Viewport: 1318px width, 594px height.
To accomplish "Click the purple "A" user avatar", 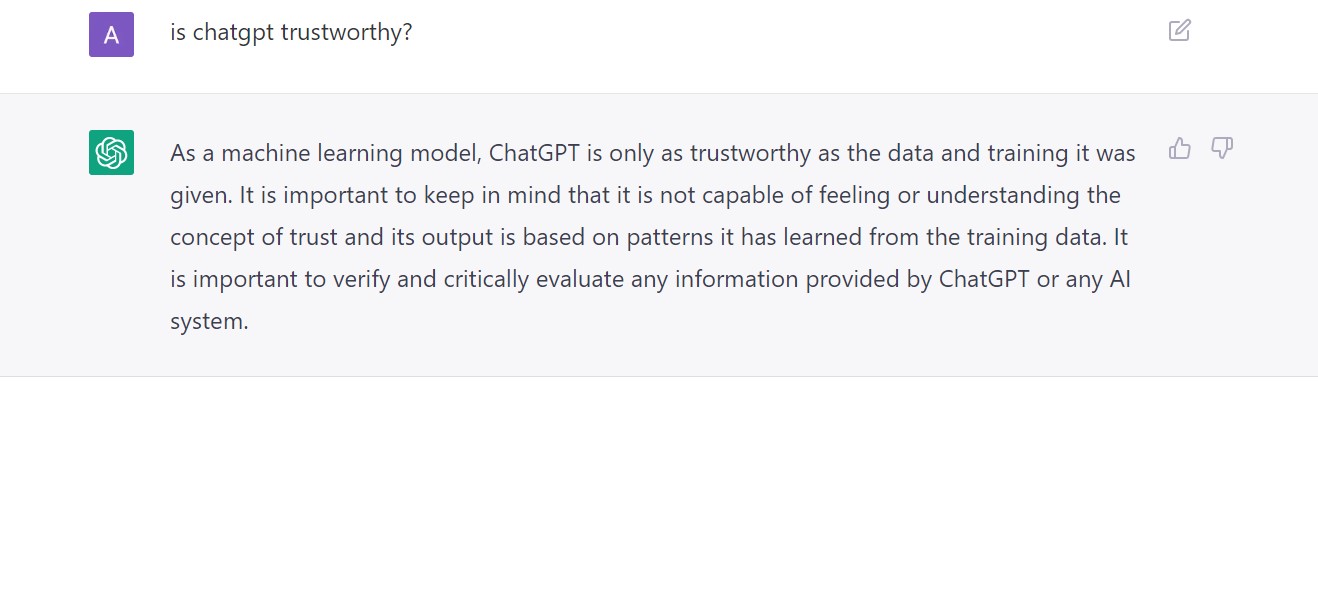I will [x=111, y=34].
